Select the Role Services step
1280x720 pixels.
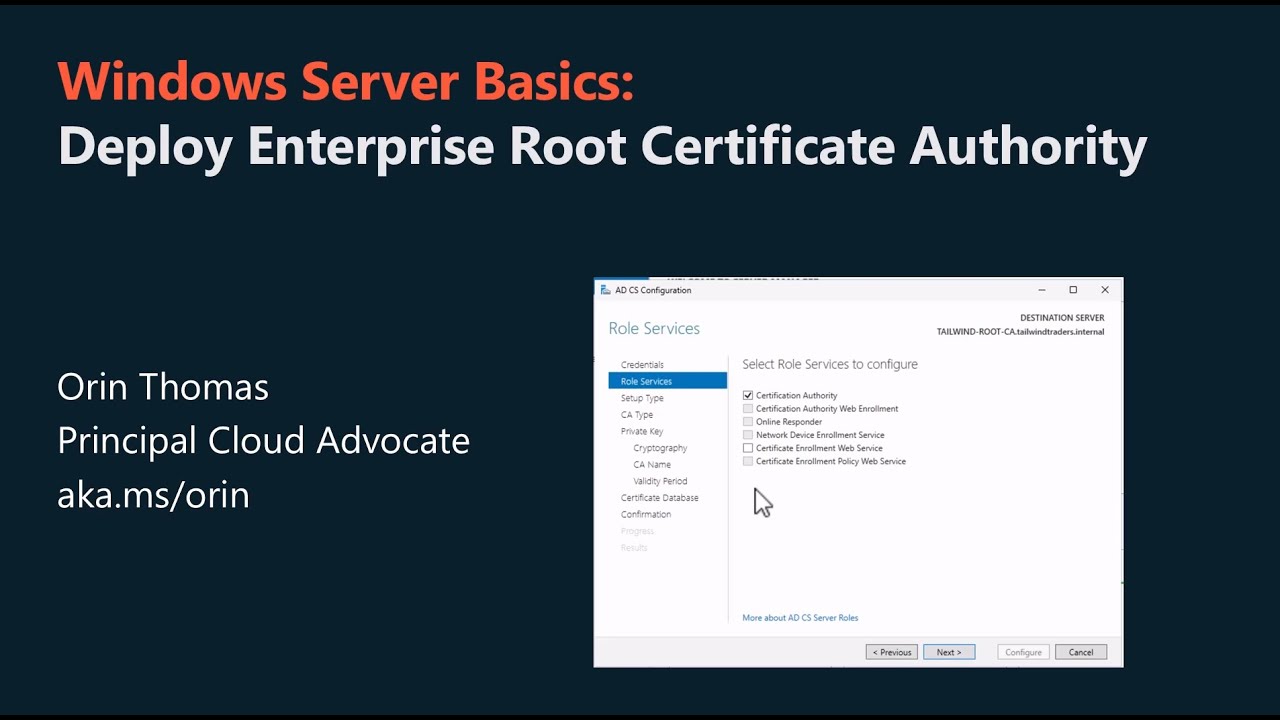pyautogui.click(x=668, y=381)
